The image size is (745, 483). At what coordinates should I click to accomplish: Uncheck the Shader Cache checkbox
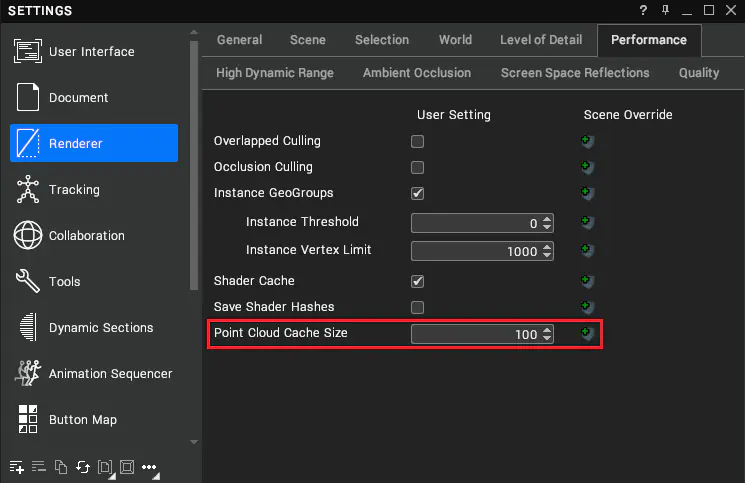[417, 281]
